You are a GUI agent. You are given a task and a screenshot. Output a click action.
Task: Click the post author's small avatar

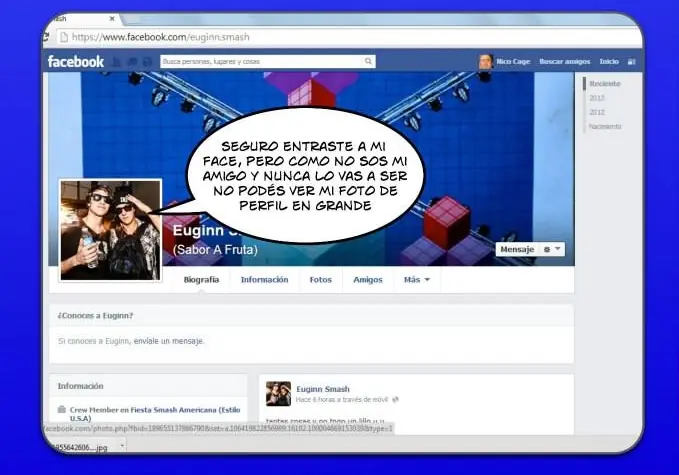click(278, 394)
